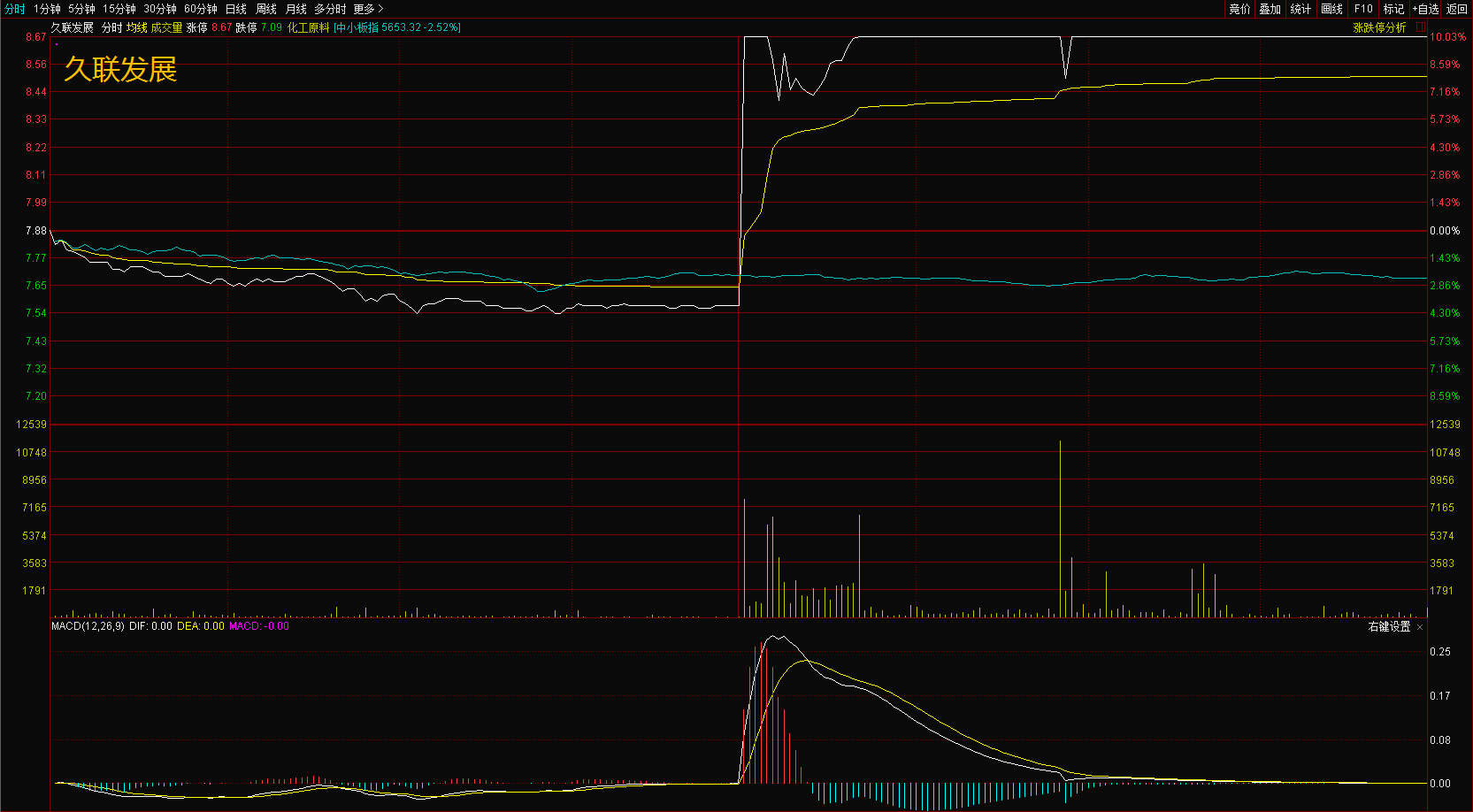Open the 统计 statistics tool
Image resolution: width=1473 pixels, height=812 pixels.
point(1300,9)
